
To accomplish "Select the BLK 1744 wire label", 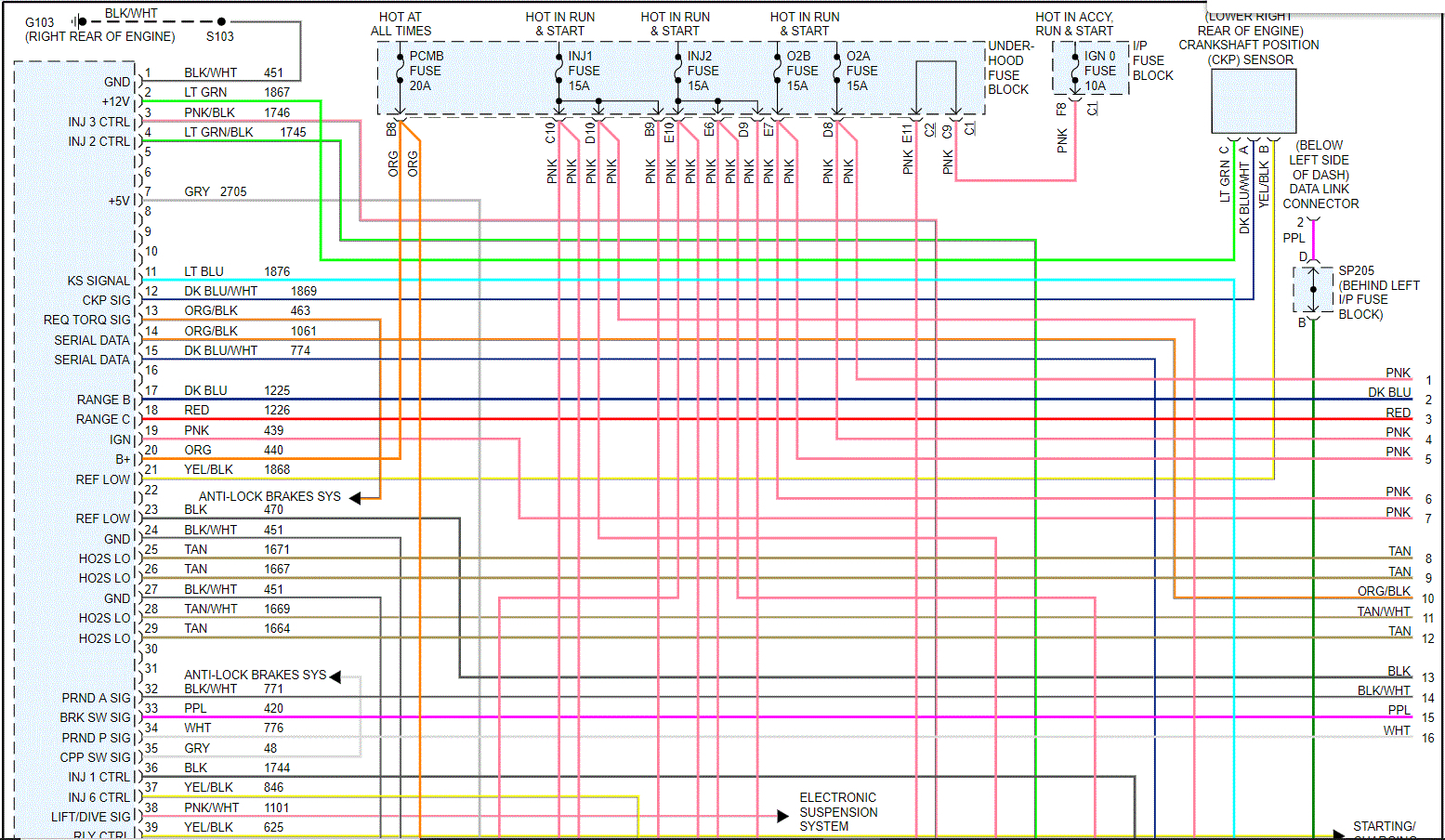I will pos(237,768).
